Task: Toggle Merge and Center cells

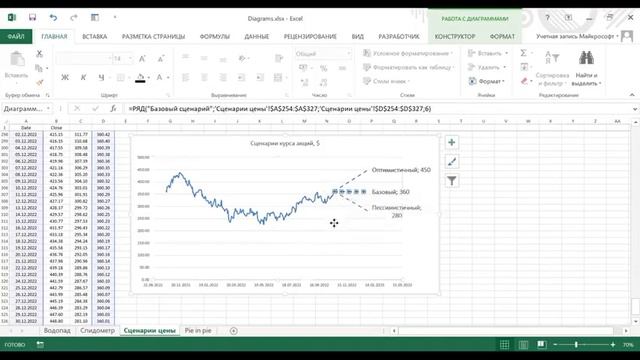Action: [x=278, y=77]
